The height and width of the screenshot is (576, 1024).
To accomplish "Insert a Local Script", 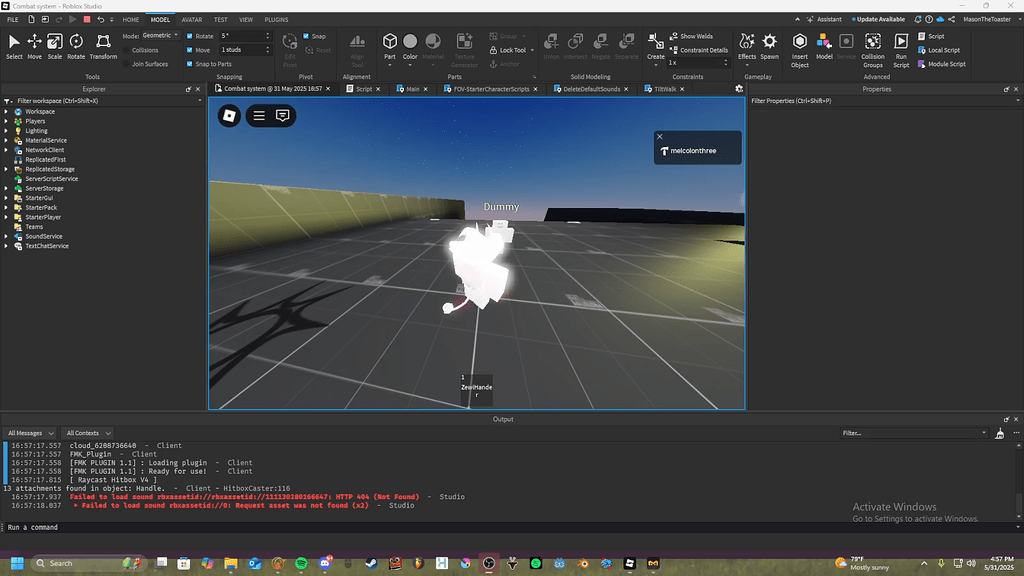I will (939, 50).
